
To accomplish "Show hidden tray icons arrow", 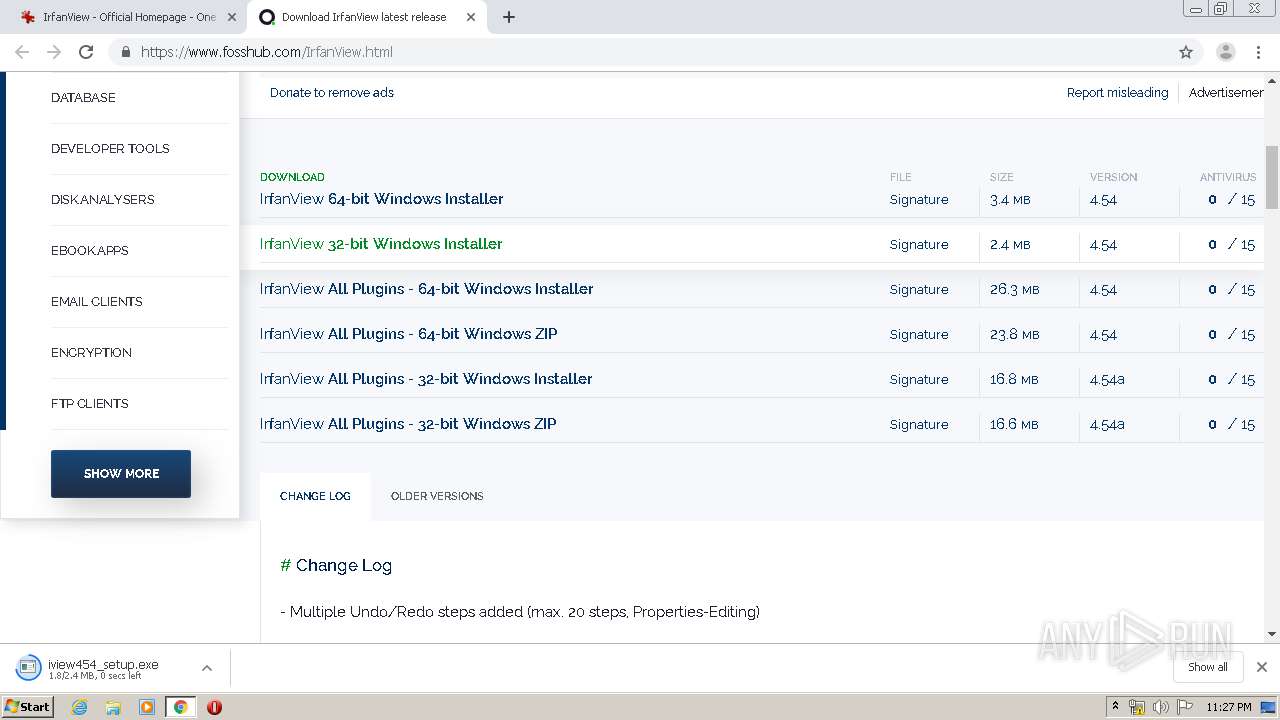I will coord(1115,707).
